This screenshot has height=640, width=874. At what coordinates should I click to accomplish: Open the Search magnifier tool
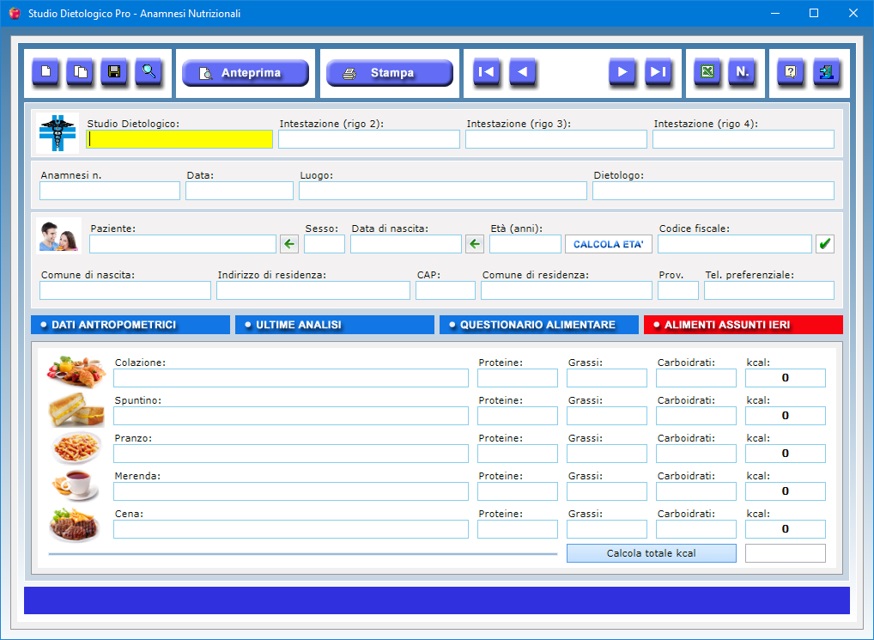(149, 72)
